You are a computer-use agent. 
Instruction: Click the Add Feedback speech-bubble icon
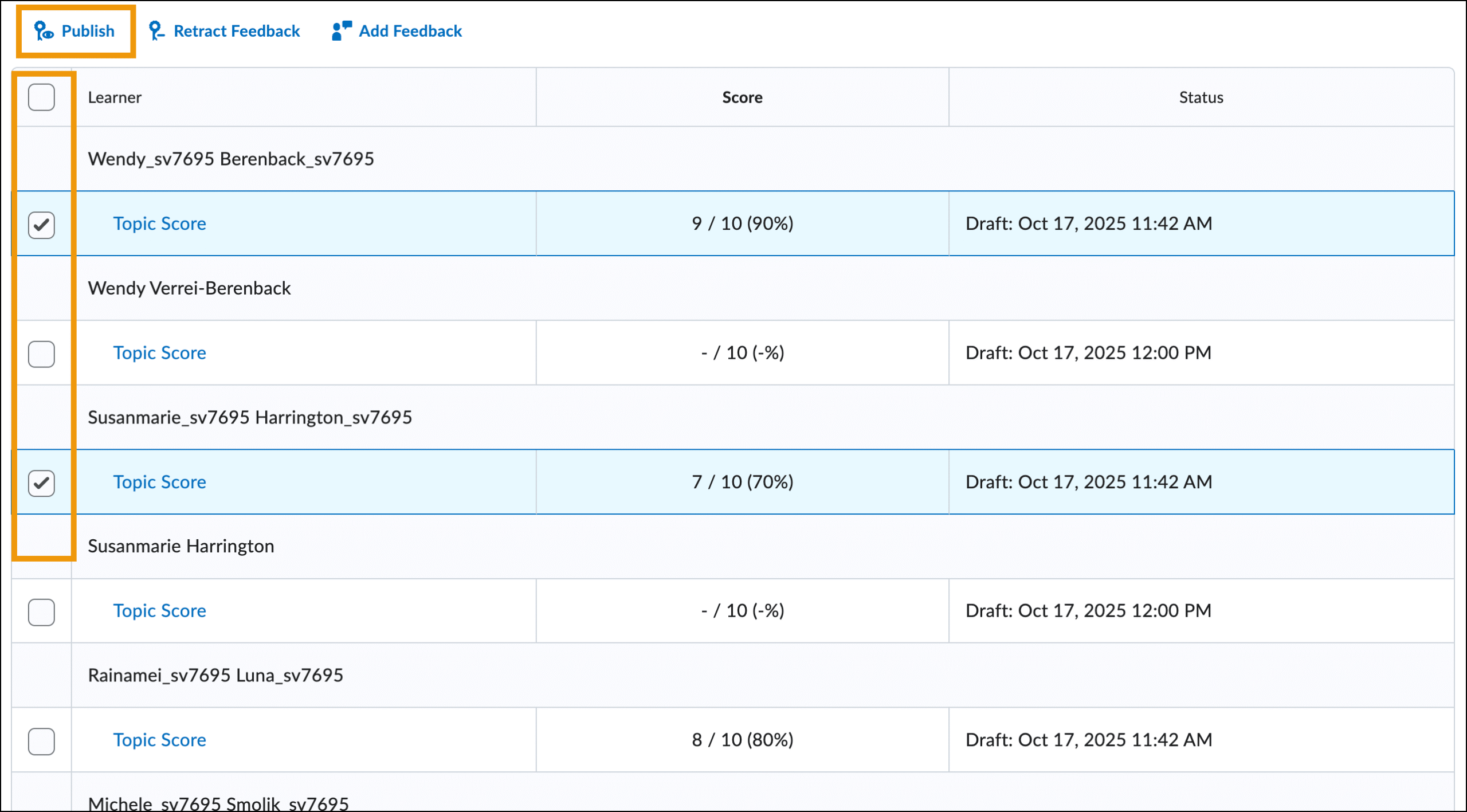tap(342, 31)
